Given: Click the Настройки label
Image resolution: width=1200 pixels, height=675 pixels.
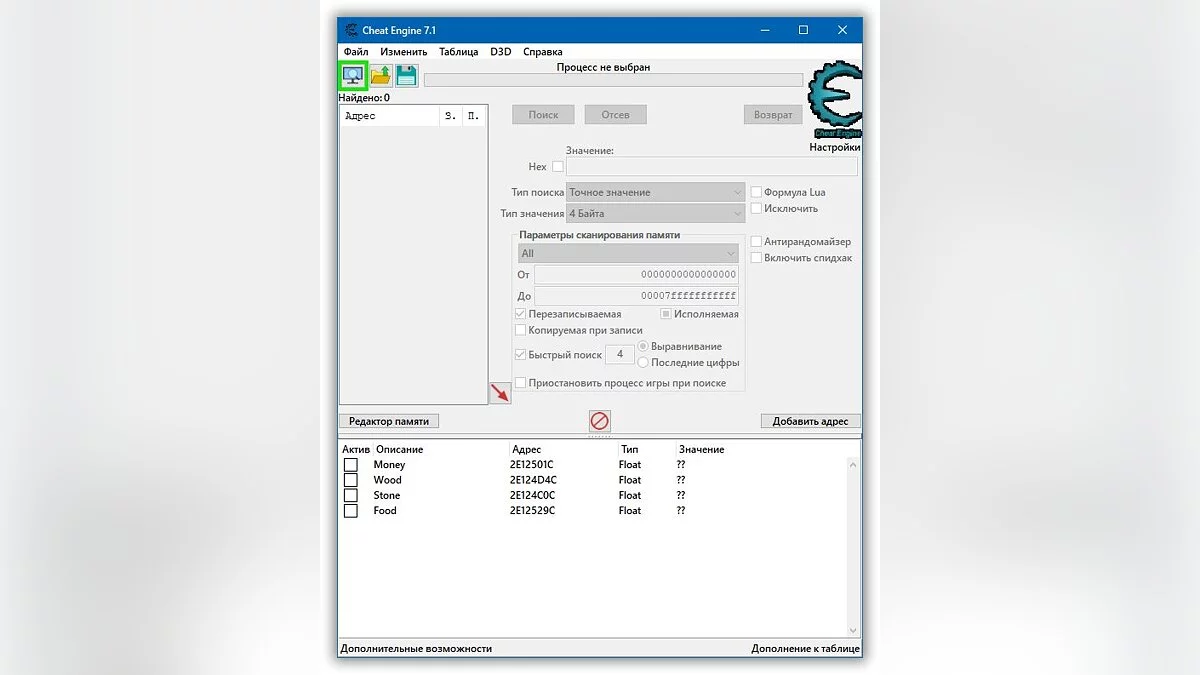Looking at the screenshot, I should [x=835, y=147].
